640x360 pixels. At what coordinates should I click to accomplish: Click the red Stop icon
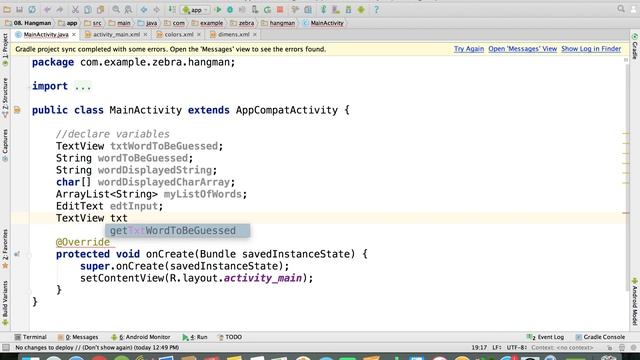point(280,9)
